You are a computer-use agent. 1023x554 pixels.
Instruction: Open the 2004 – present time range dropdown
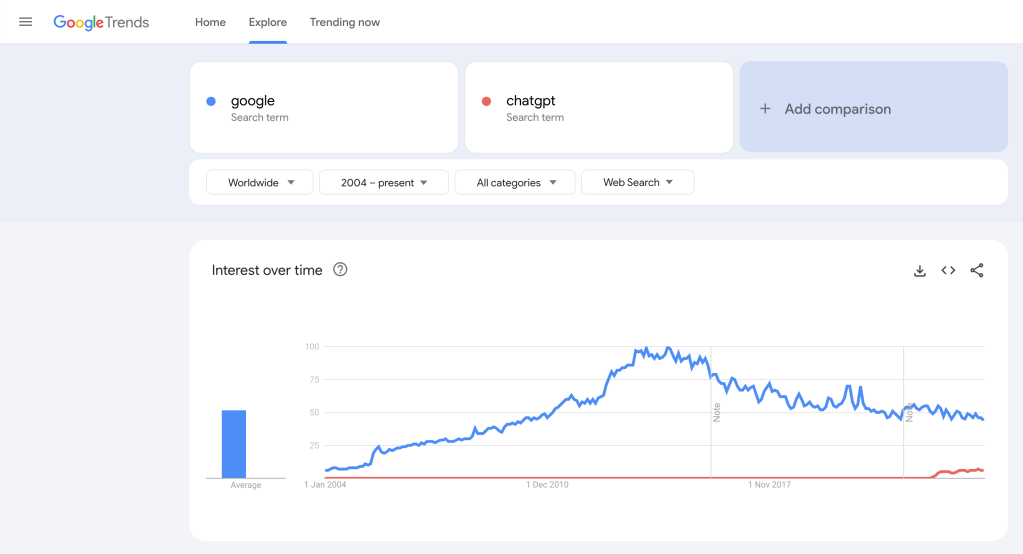click(x=384, y=182)
